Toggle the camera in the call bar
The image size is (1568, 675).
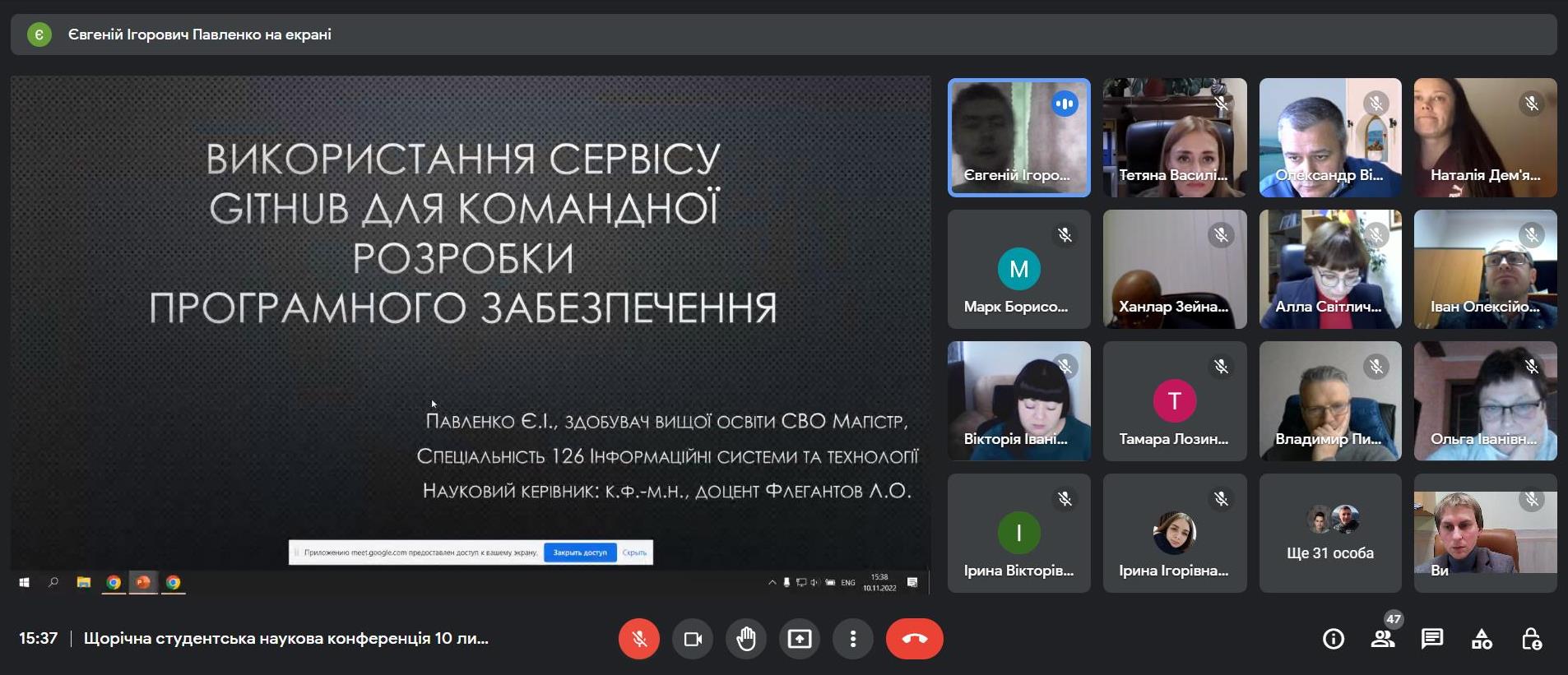[x=693, y=639]
